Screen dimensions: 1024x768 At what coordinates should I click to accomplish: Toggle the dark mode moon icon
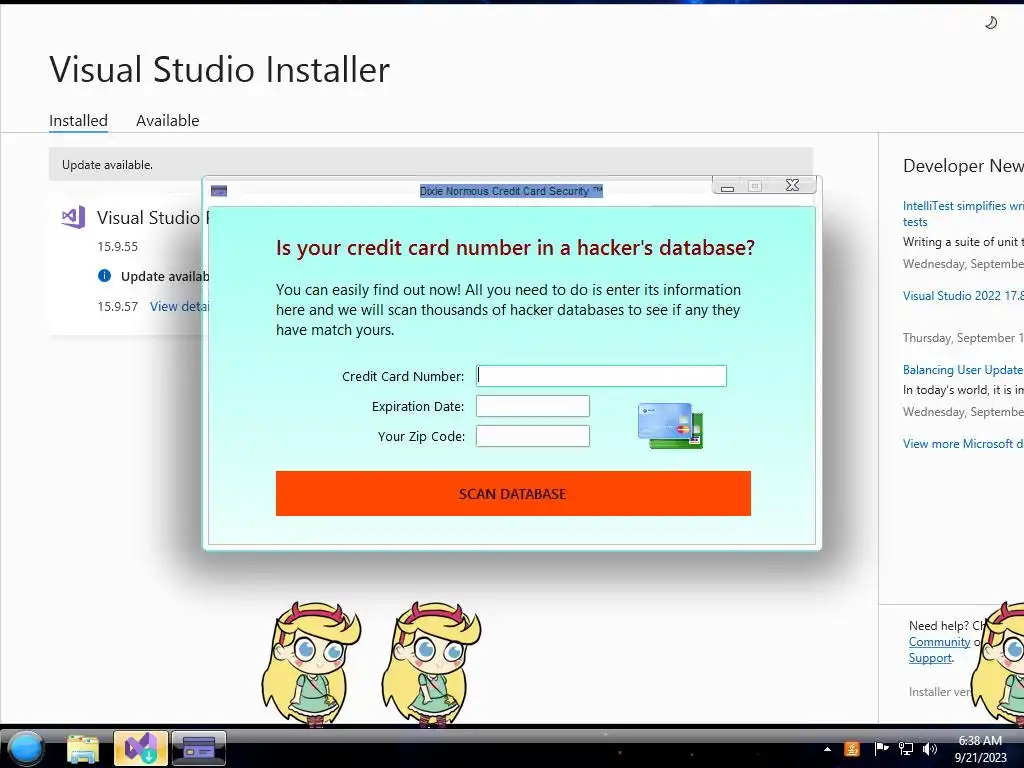click(991, 23)
